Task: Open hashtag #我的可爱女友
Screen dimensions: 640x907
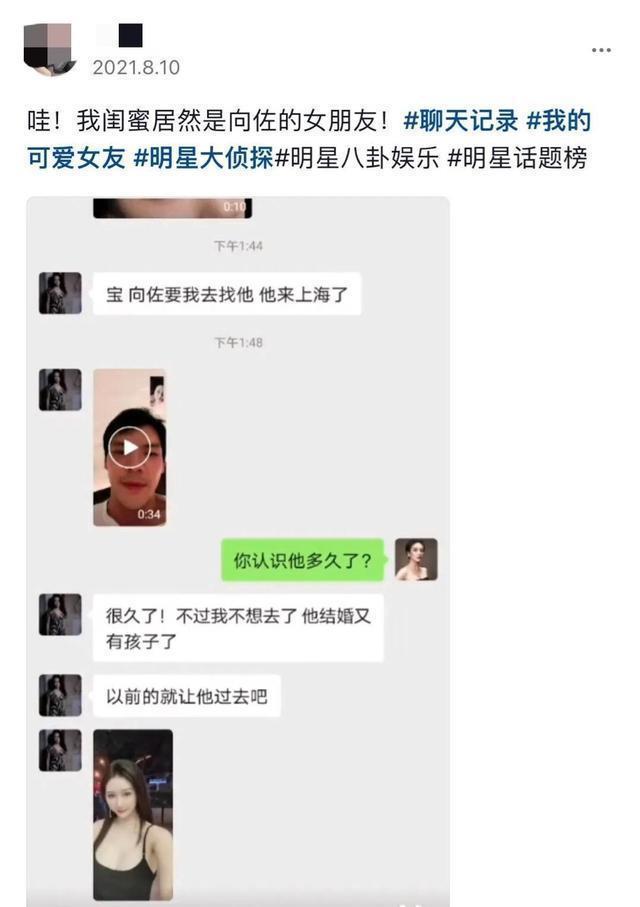Action: (x=308, y=139)
